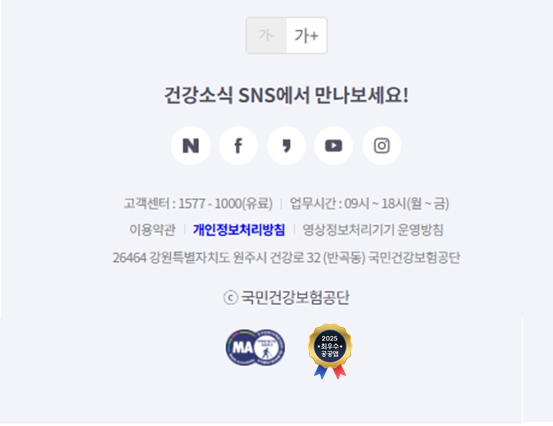
Task: Decrease font size with 가- button
Action: click(267, 35)
